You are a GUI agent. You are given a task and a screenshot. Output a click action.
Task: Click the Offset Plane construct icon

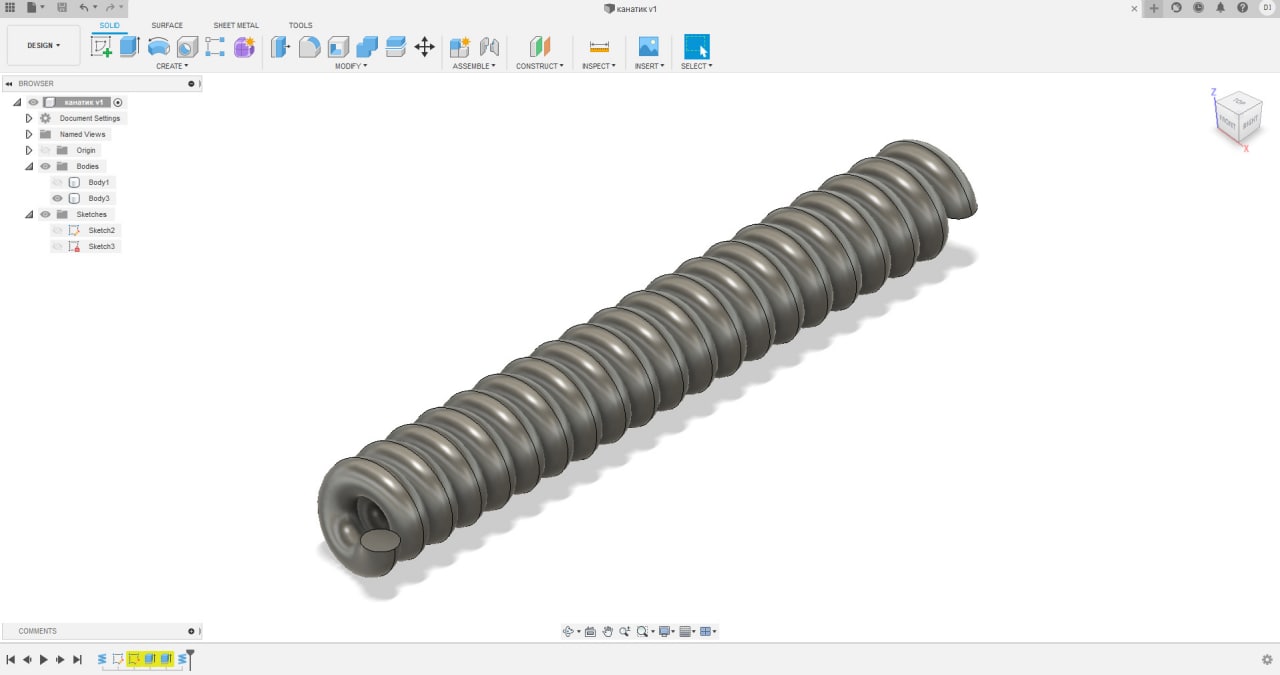(x=540, y=46)
